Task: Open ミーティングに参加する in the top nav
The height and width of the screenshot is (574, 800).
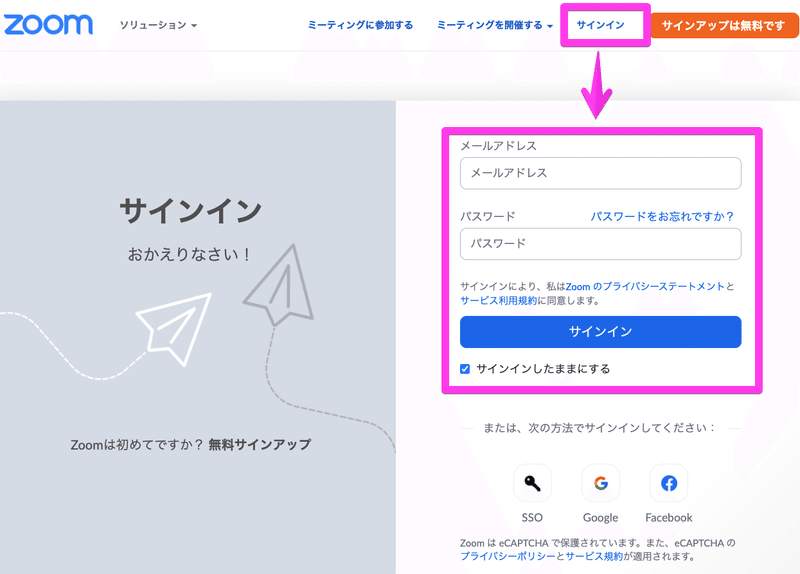Action: click(360, 25)
